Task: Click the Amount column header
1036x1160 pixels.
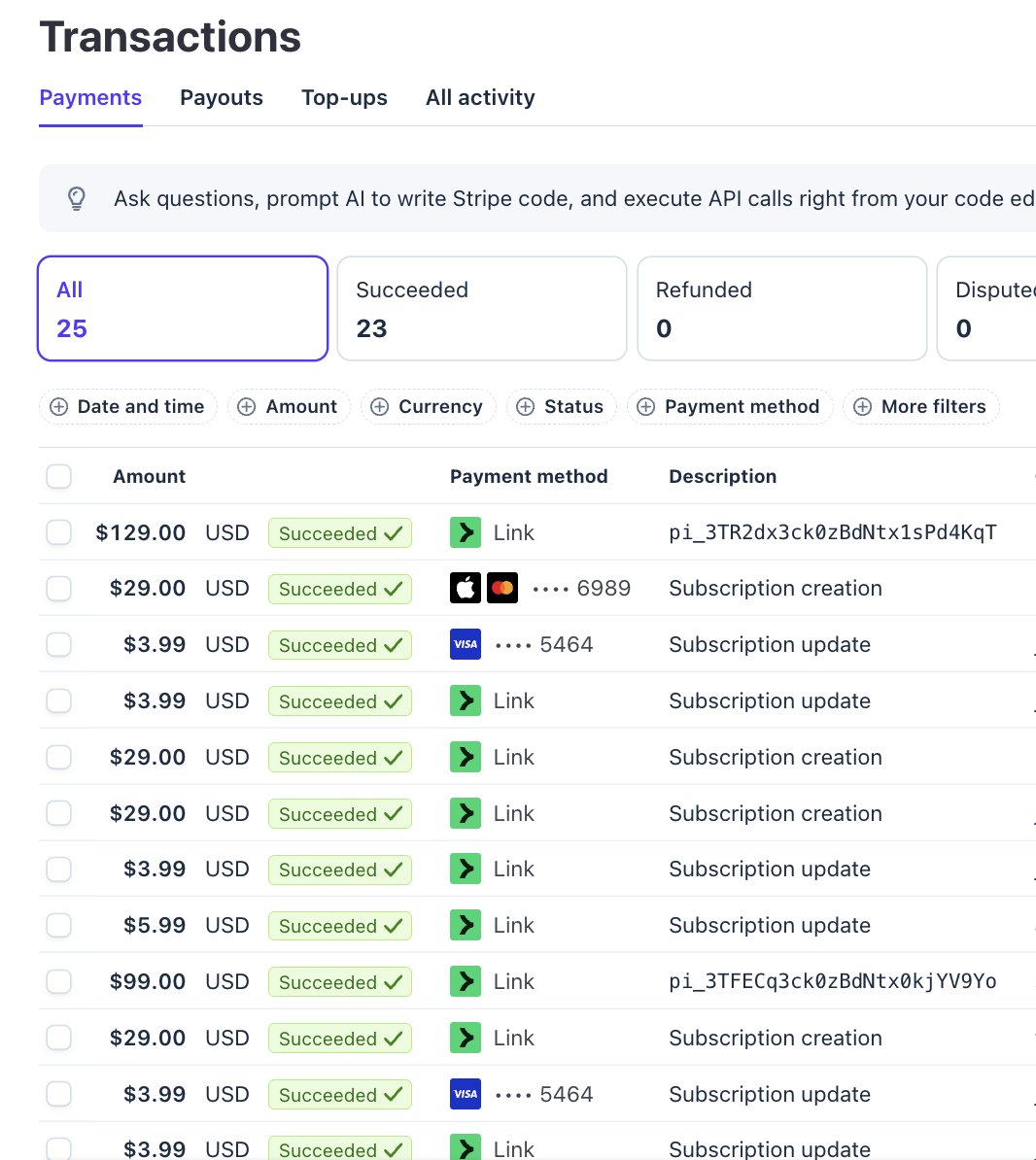Action: (149, 476)
